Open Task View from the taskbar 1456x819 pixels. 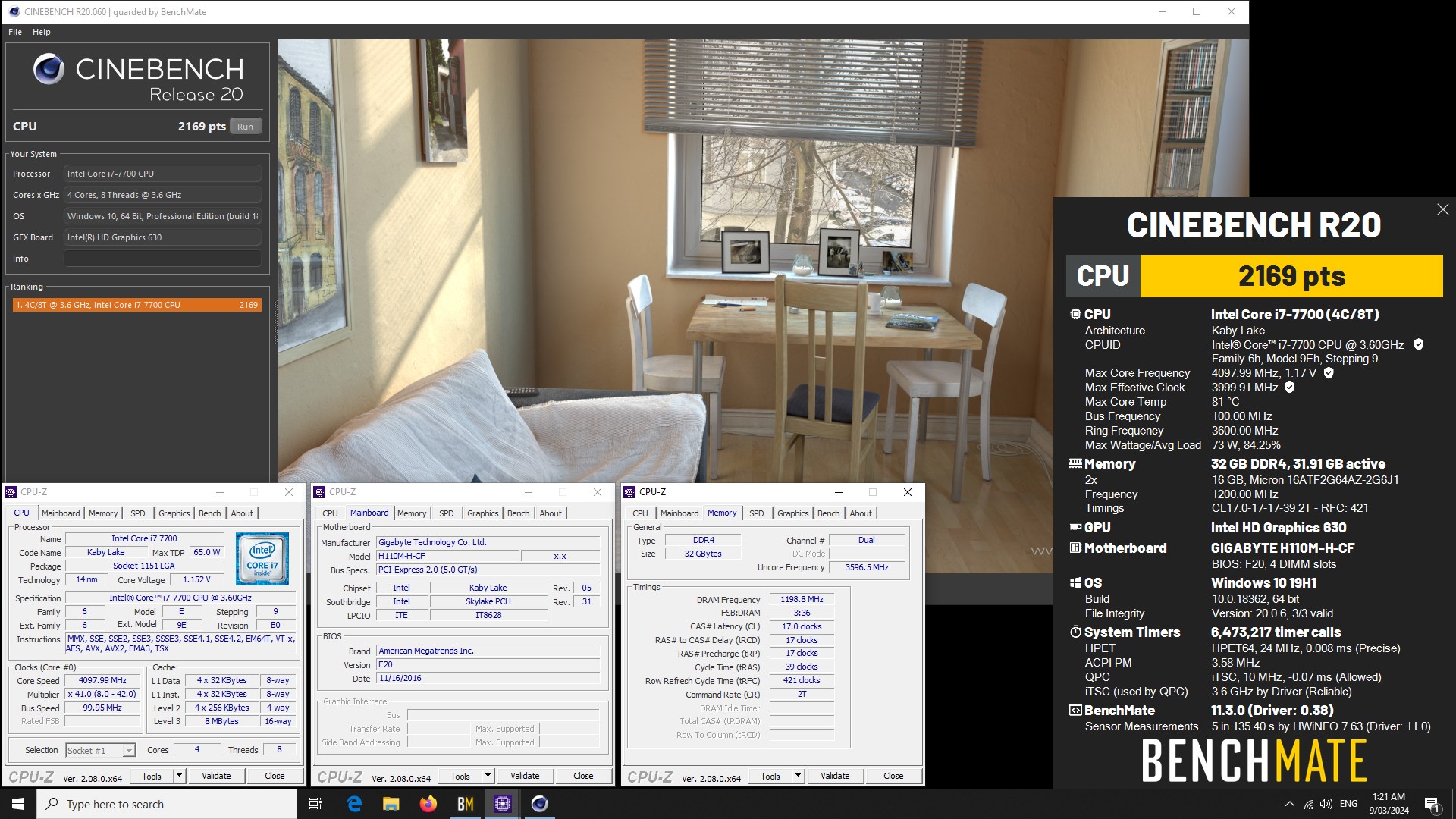315,804
